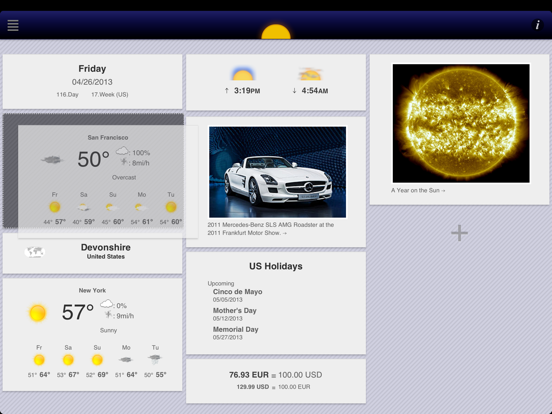The width and height of the screenshot is (552, 414).
Task: Tap San Francisco cloud cover icon near 100%
Action: pos(122,151)
